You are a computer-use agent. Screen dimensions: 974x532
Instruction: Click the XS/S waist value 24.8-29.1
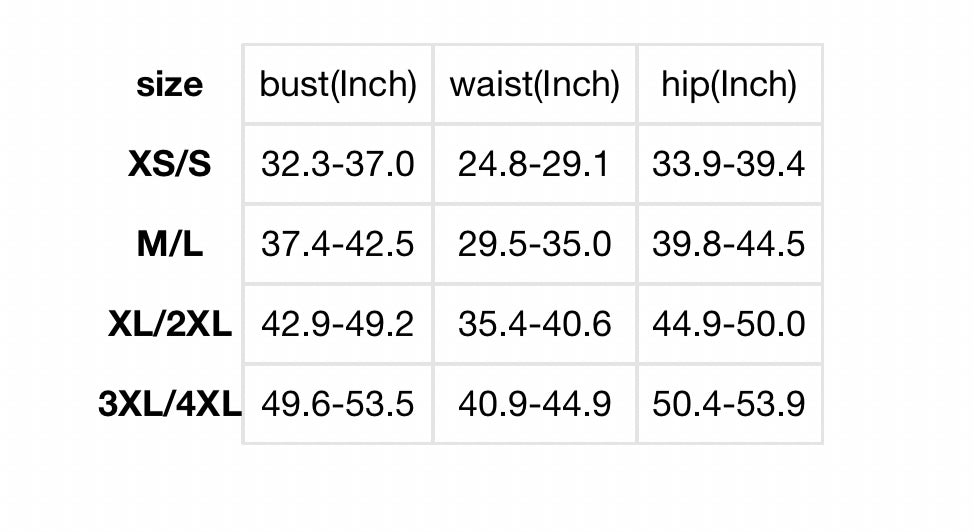(x=534, y=164)
